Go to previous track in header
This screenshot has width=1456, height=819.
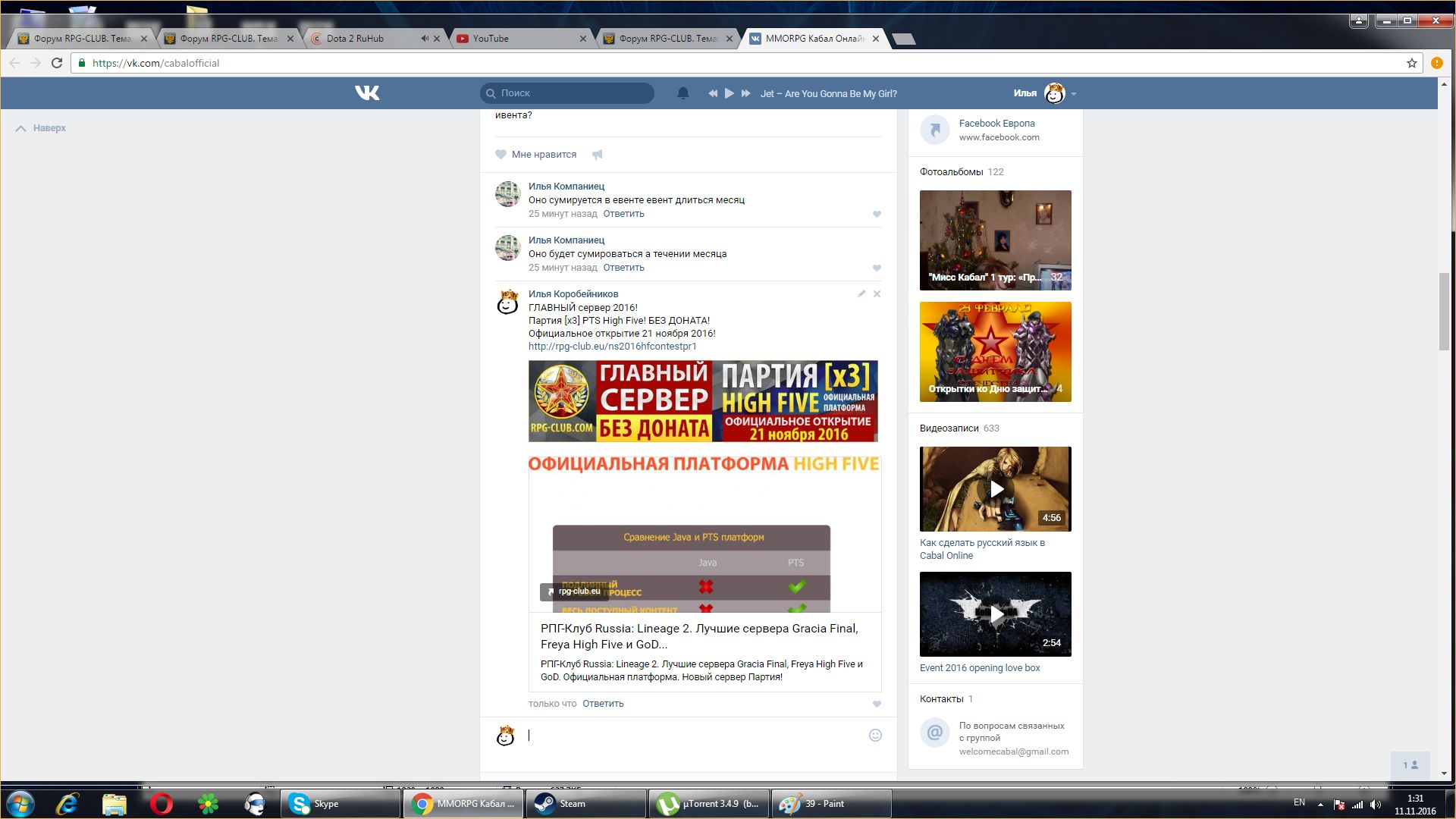[x=713, y=93]
